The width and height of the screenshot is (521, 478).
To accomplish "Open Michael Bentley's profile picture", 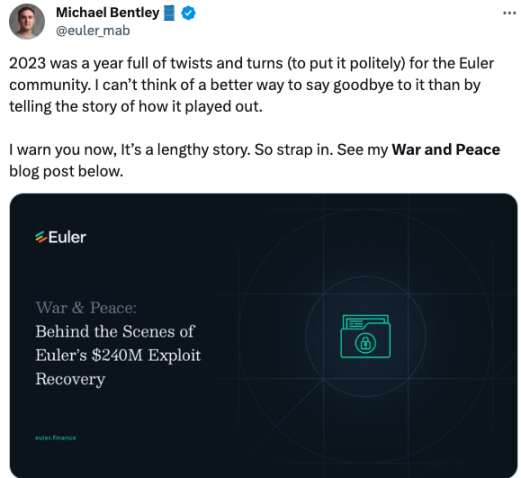I will [x=27, y=21].
